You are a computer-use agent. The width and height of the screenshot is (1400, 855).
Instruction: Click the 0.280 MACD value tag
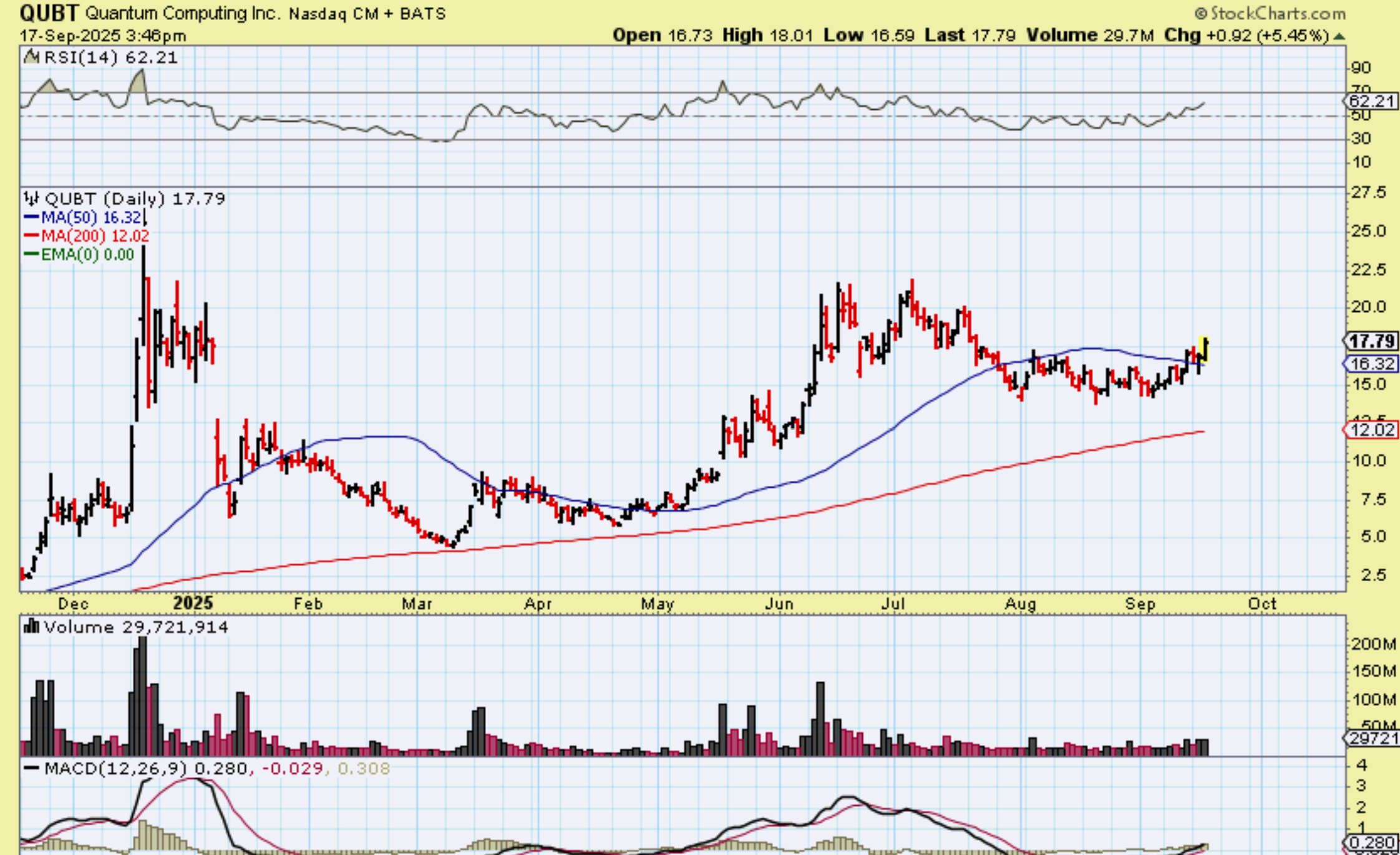[x=1372, y=843]
